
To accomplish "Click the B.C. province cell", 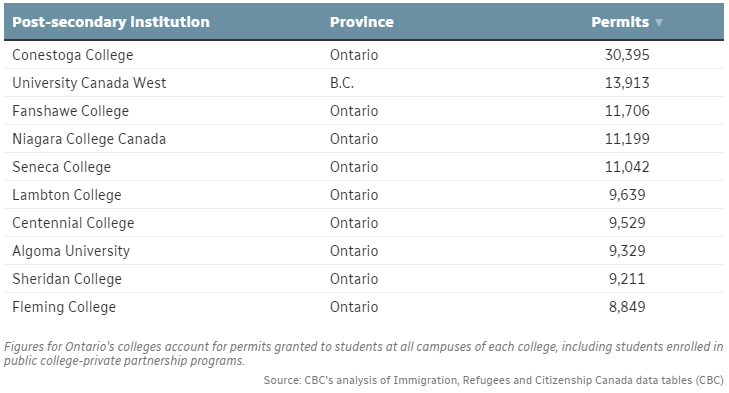I will point(342,83).
